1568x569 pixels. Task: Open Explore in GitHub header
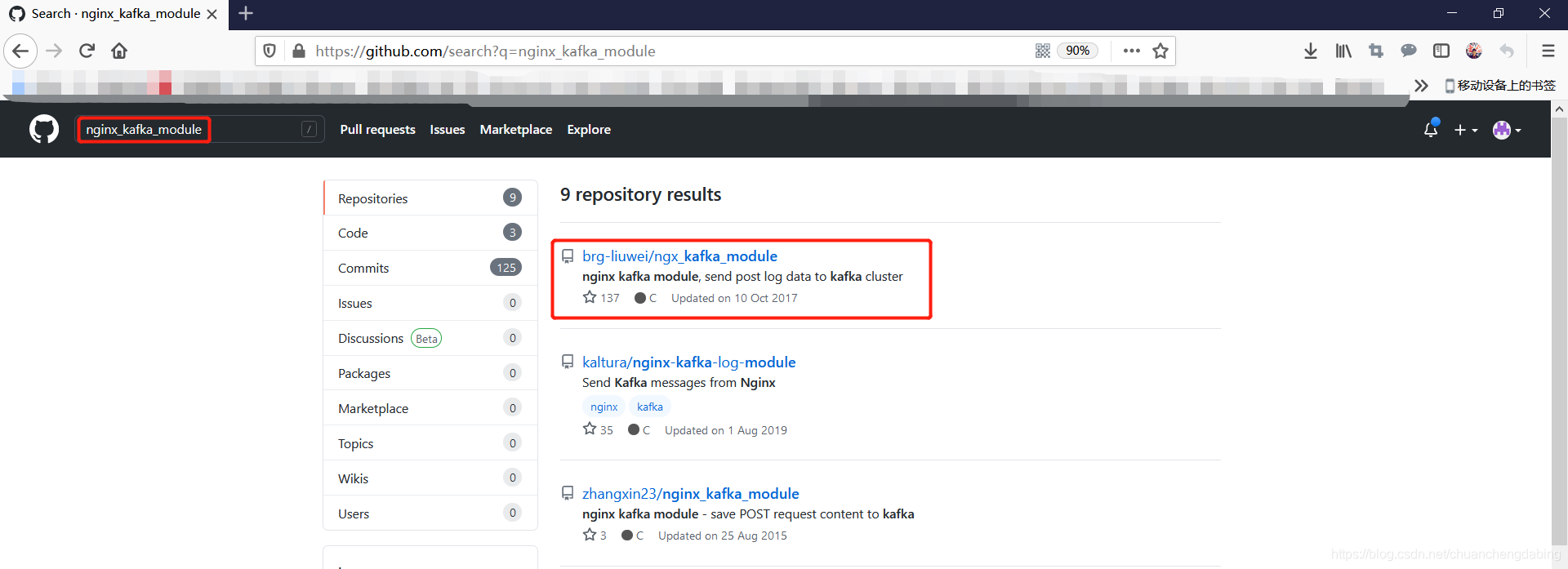[589, 129]
